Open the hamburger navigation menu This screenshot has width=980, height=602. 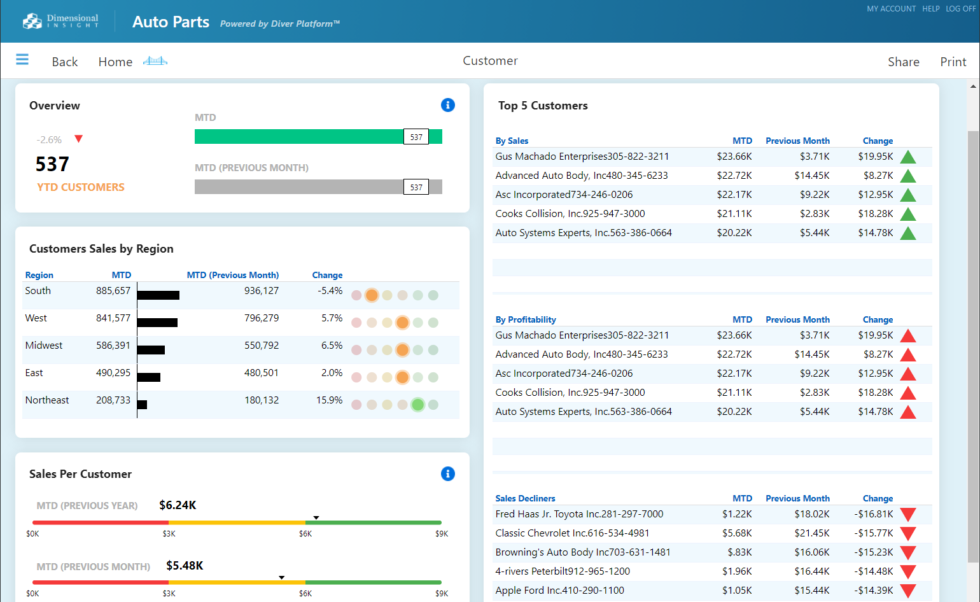[22, 60]
